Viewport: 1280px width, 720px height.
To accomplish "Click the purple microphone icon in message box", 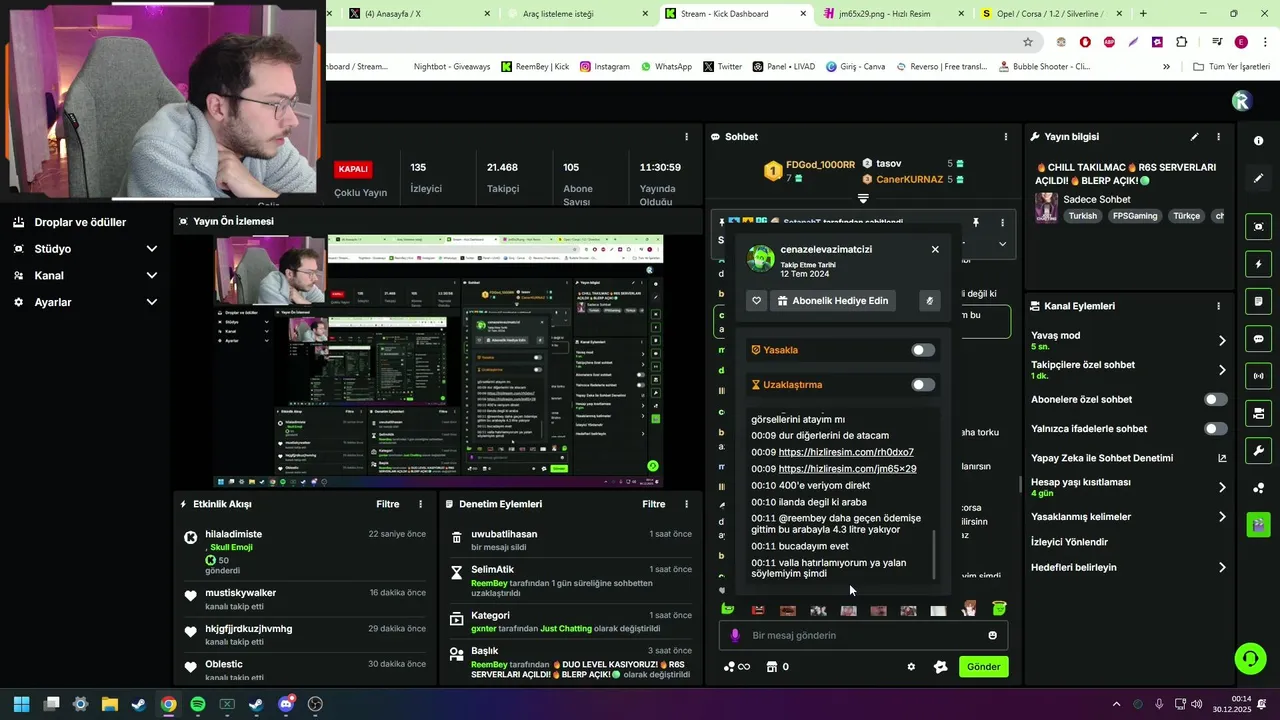I will [735, 635].
